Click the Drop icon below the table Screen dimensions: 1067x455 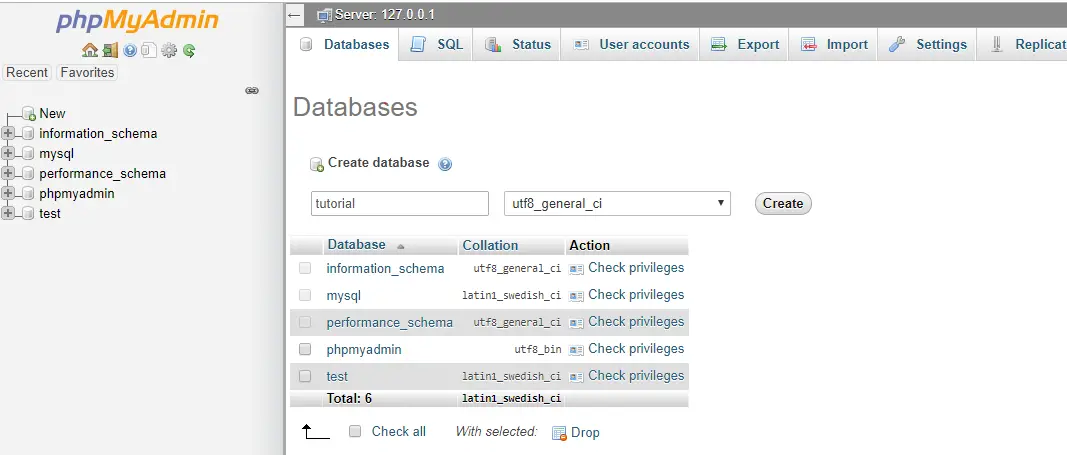coord(559,433)
